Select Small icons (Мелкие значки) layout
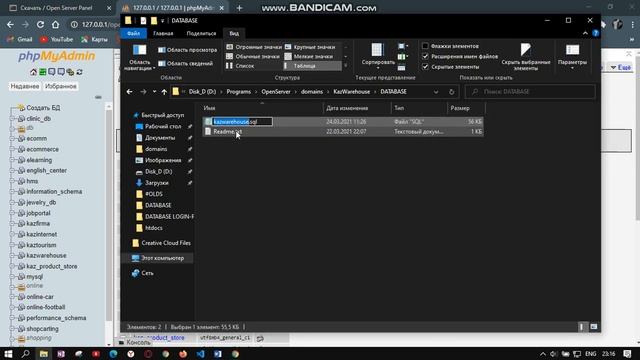This screenshot has height=360, width=640. [x=309, y=56]
